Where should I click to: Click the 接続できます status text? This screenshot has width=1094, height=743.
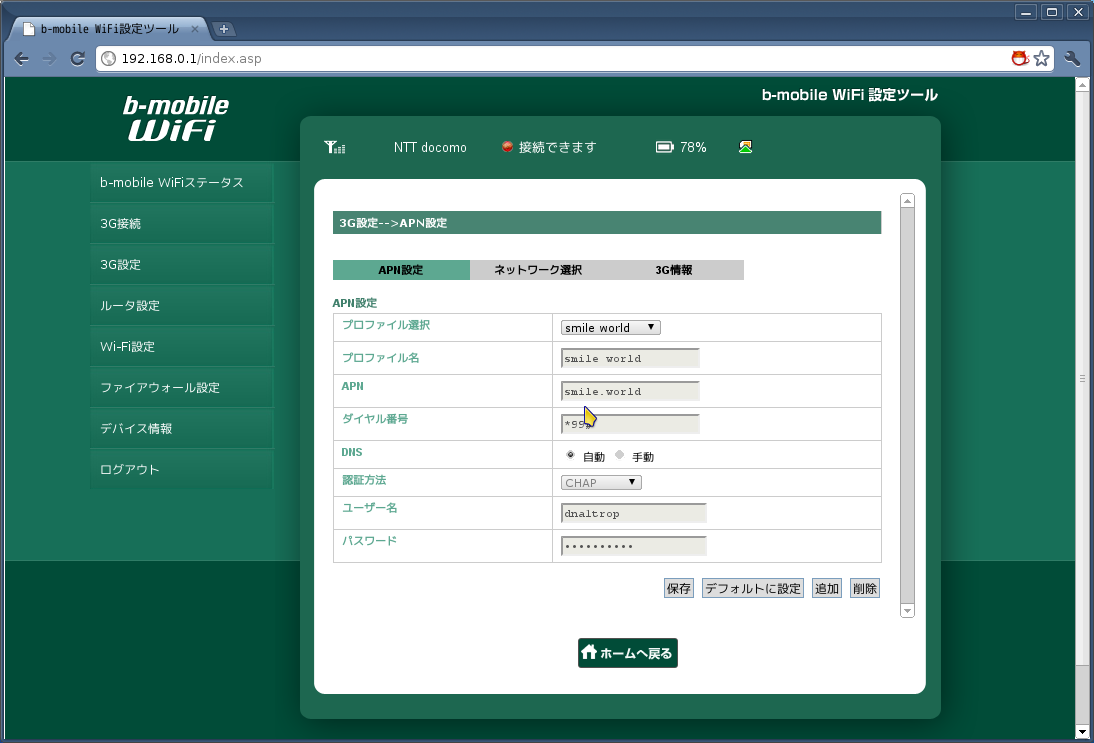click(x=557, y=147)
